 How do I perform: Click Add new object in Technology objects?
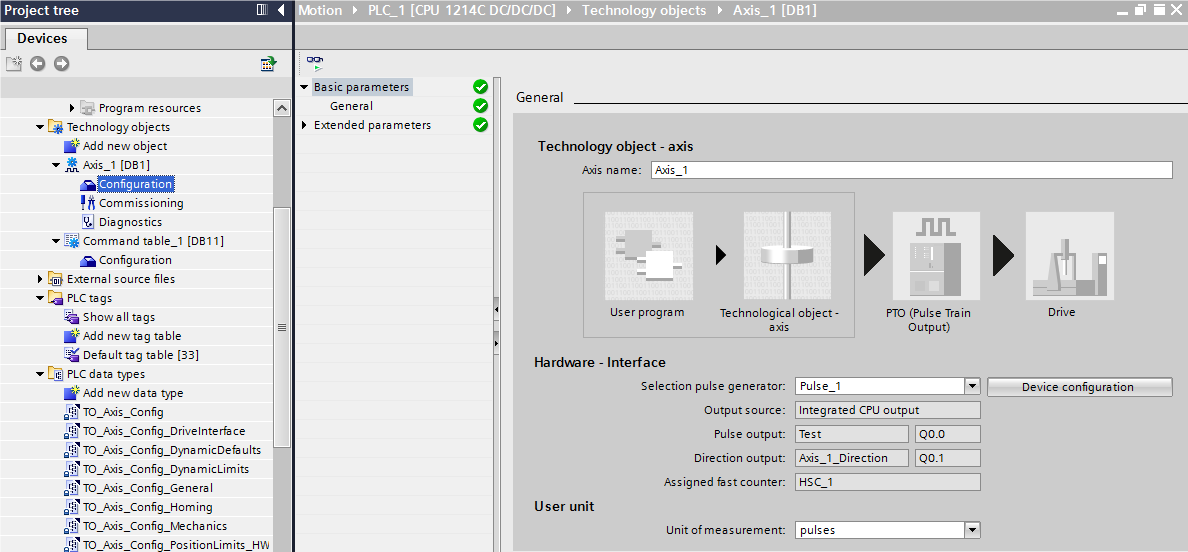coord(125,146)
